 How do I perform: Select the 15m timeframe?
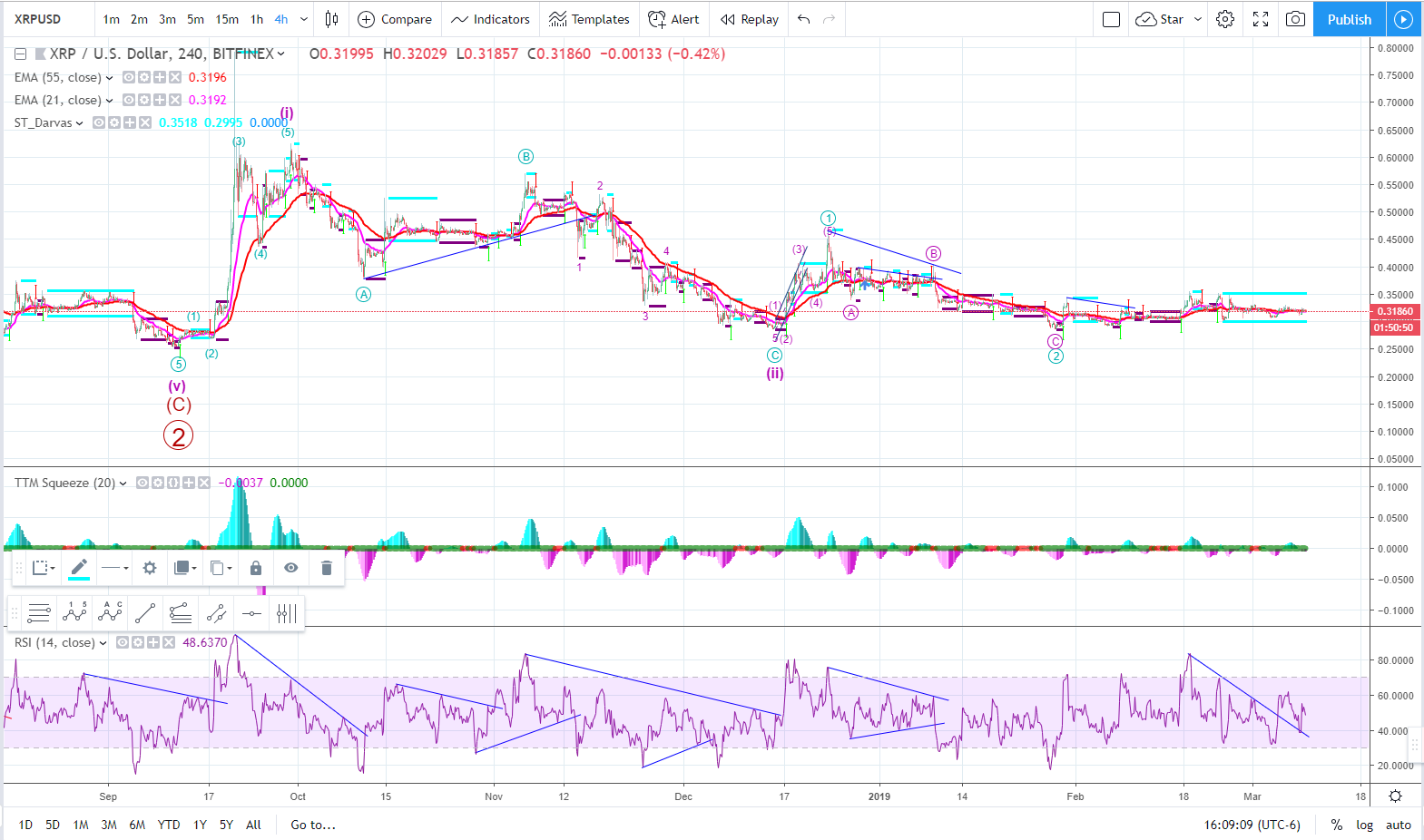[x=227, y=19]
